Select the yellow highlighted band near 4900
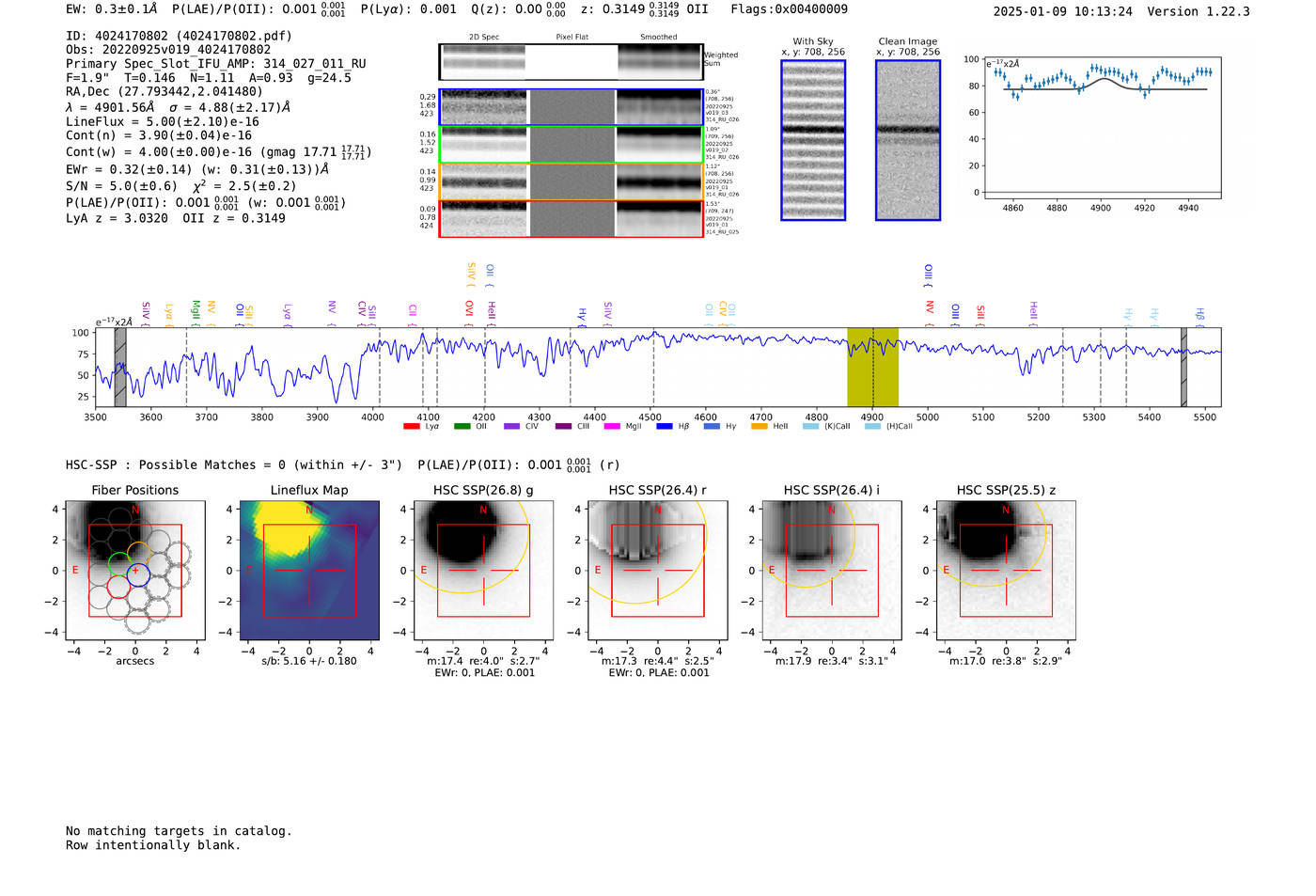 tap(872, 368)
